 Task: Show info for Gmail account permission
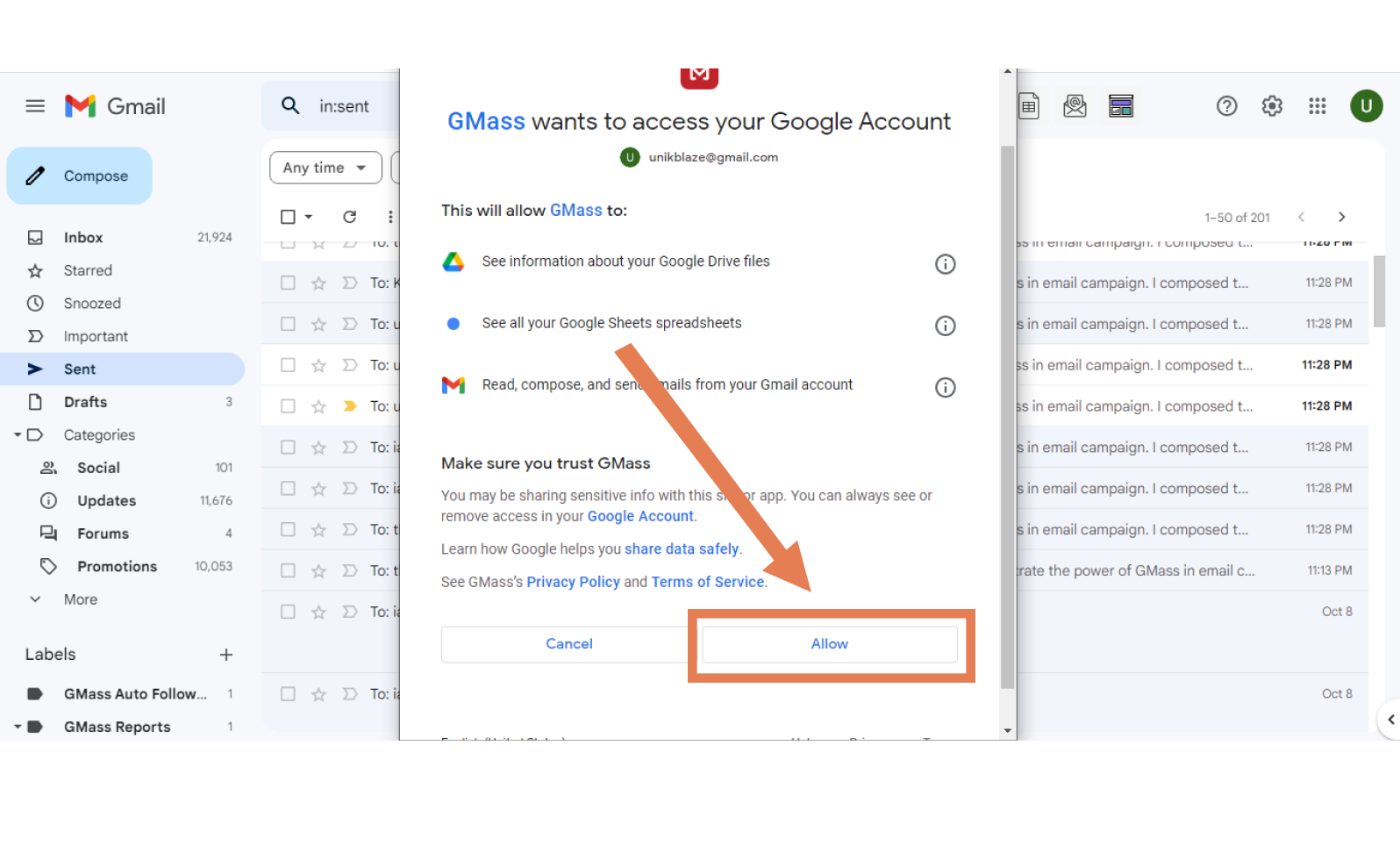pyautogui.click(x=945, y=387)
